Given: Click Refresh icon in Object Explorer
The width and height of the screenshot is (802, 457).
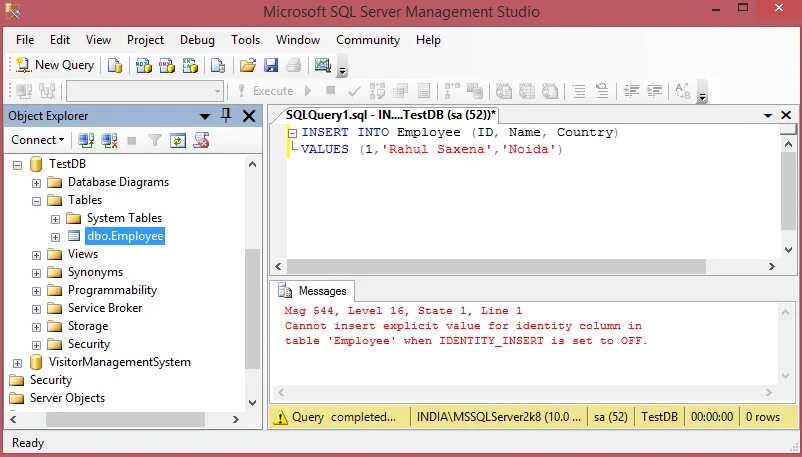Looking at the screenshot, I should (177, 140).
